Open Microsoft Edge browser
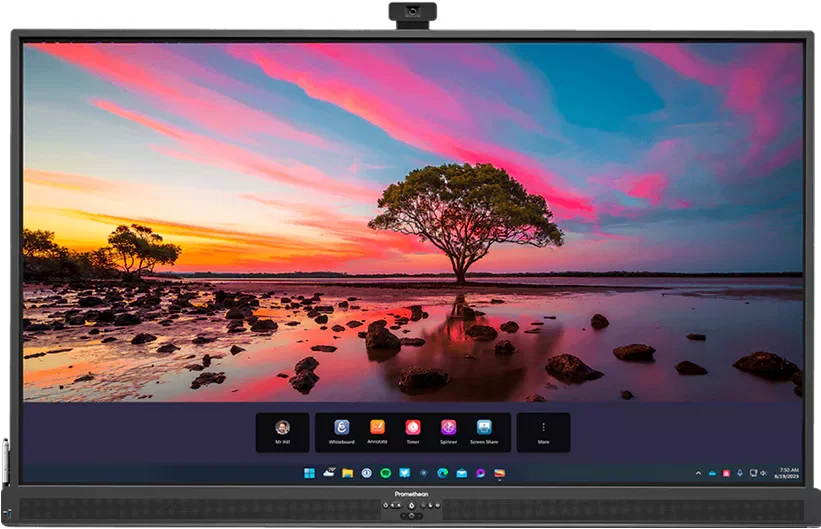Viewport: 821px width, 529px height. [442, 473]
